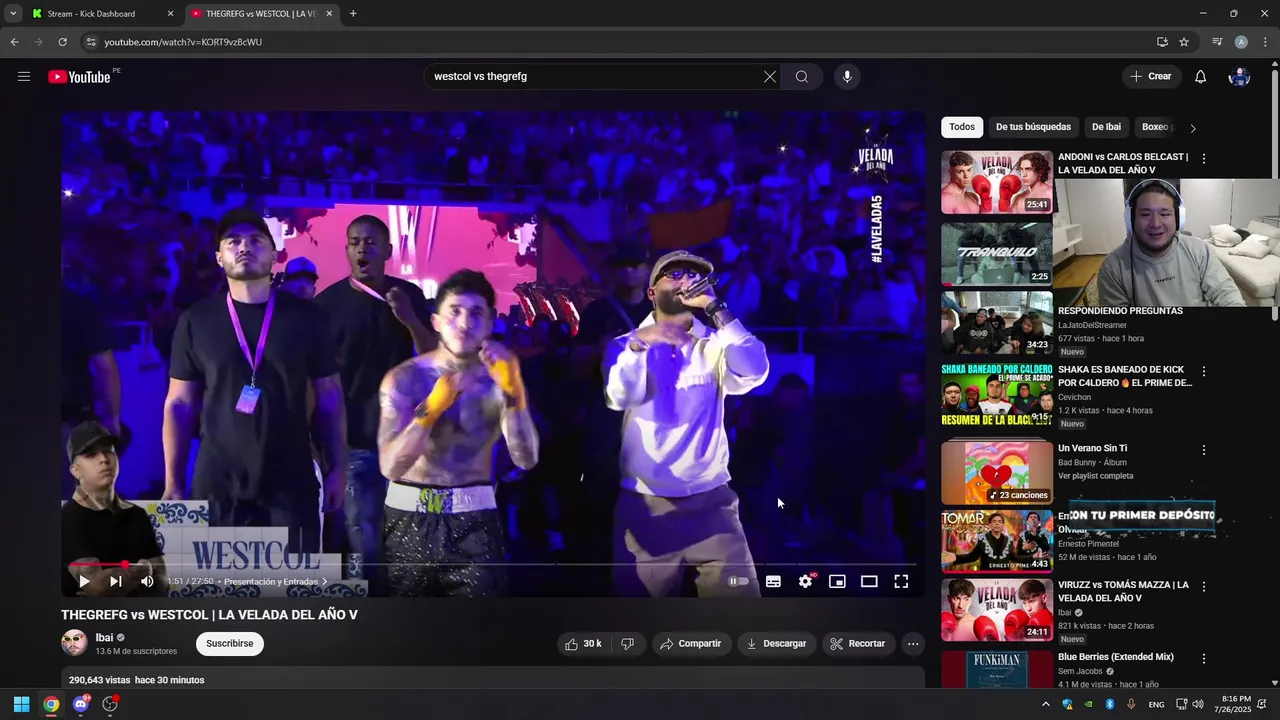Click the Recortar clip button
This screenshot has width=1280, height=720.
(x=858, y=644)
